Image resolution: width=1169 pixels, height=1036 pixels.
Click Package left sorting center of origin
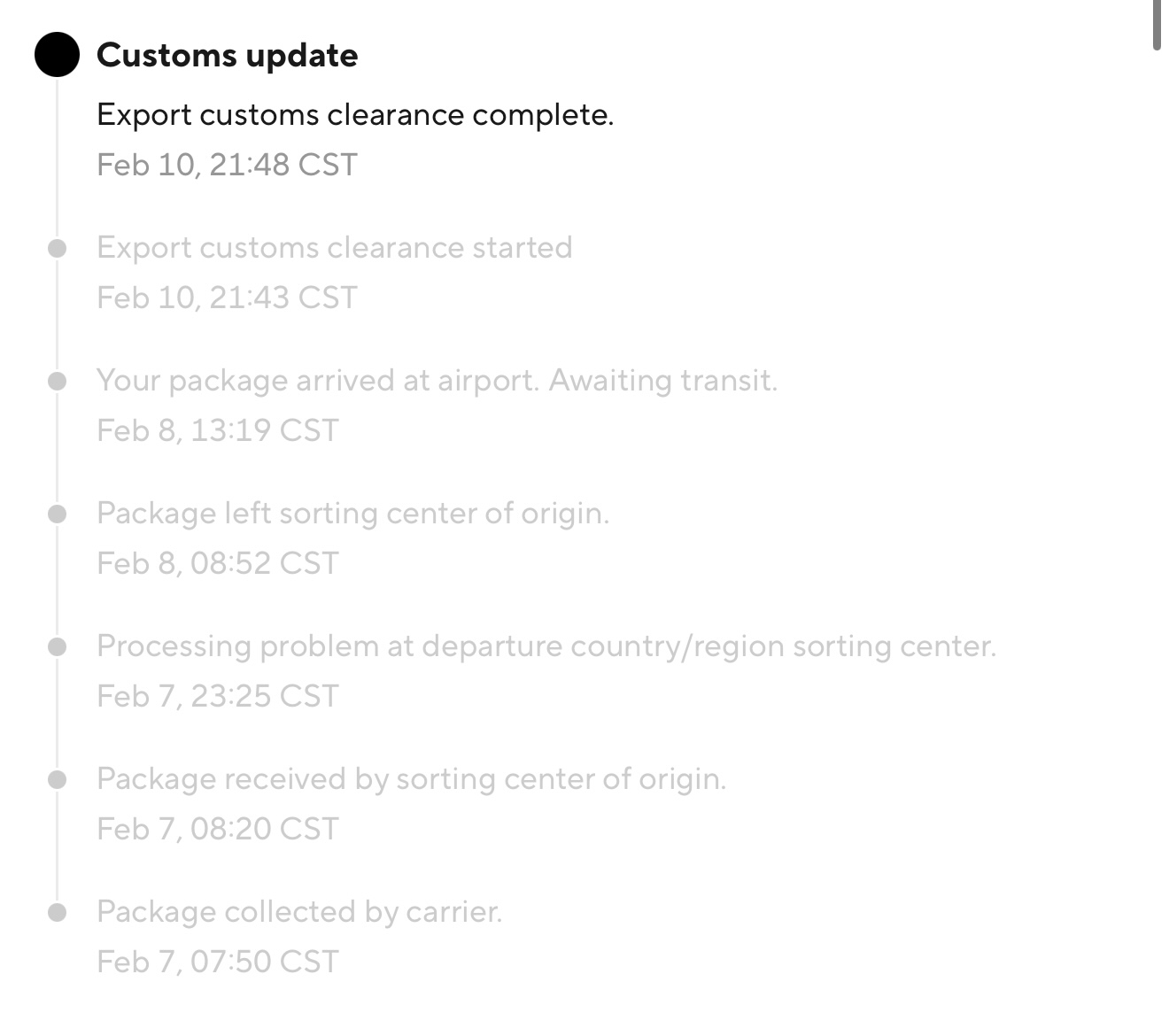pos(352,514)
